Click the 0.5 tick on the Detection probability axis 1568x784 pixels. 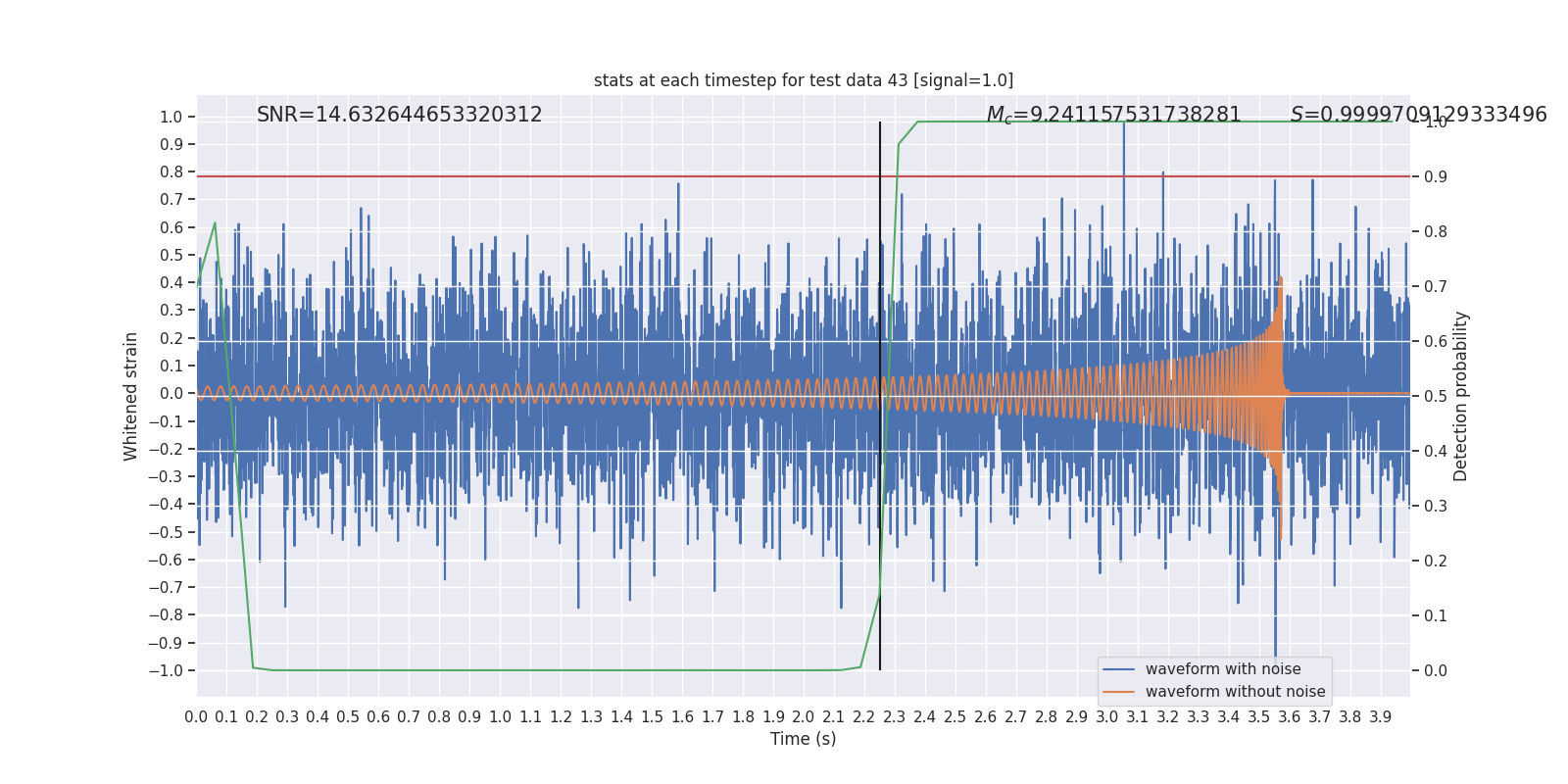(1436, 397)
